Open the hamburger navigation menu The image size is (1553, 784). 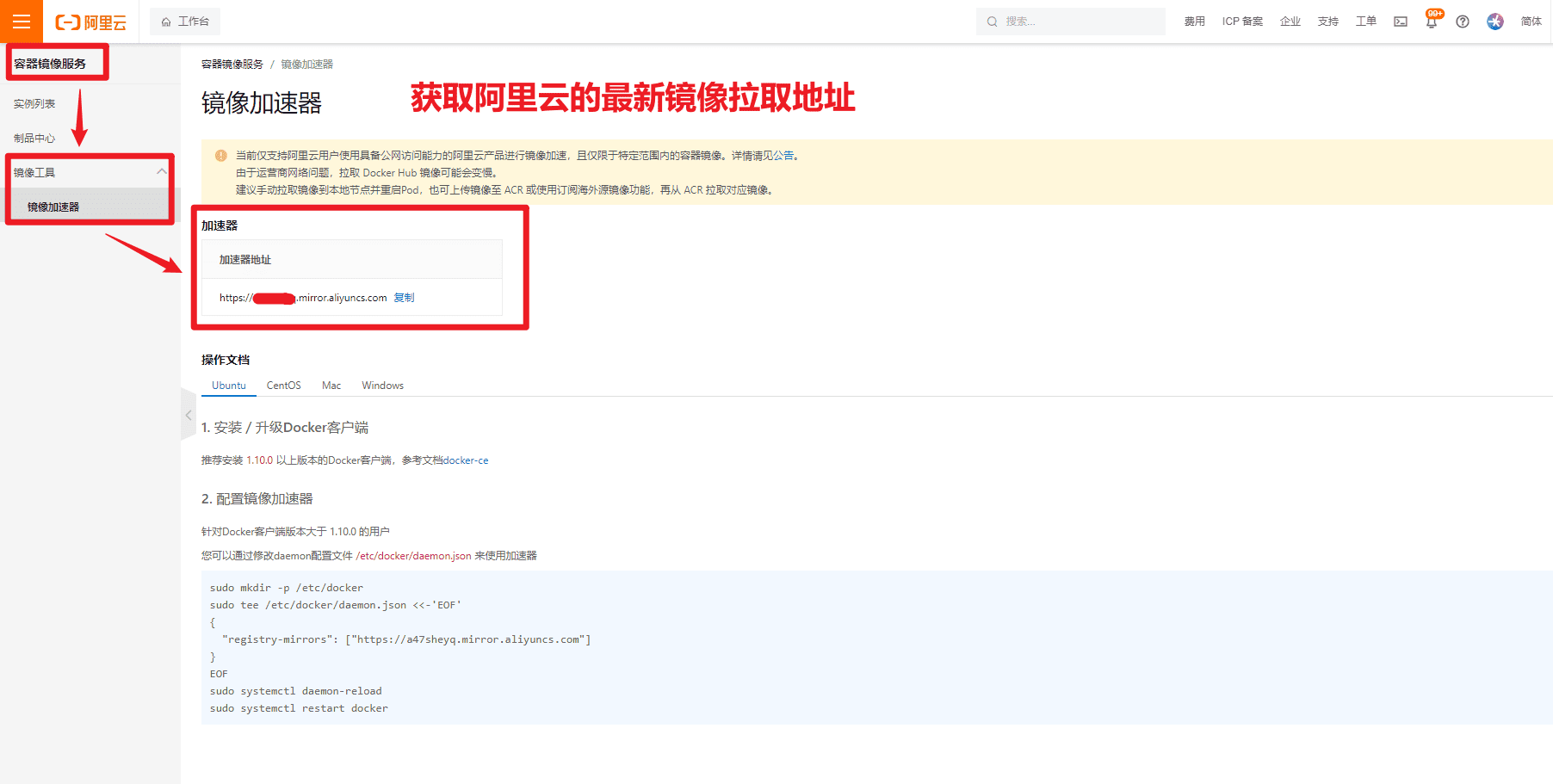21,22
